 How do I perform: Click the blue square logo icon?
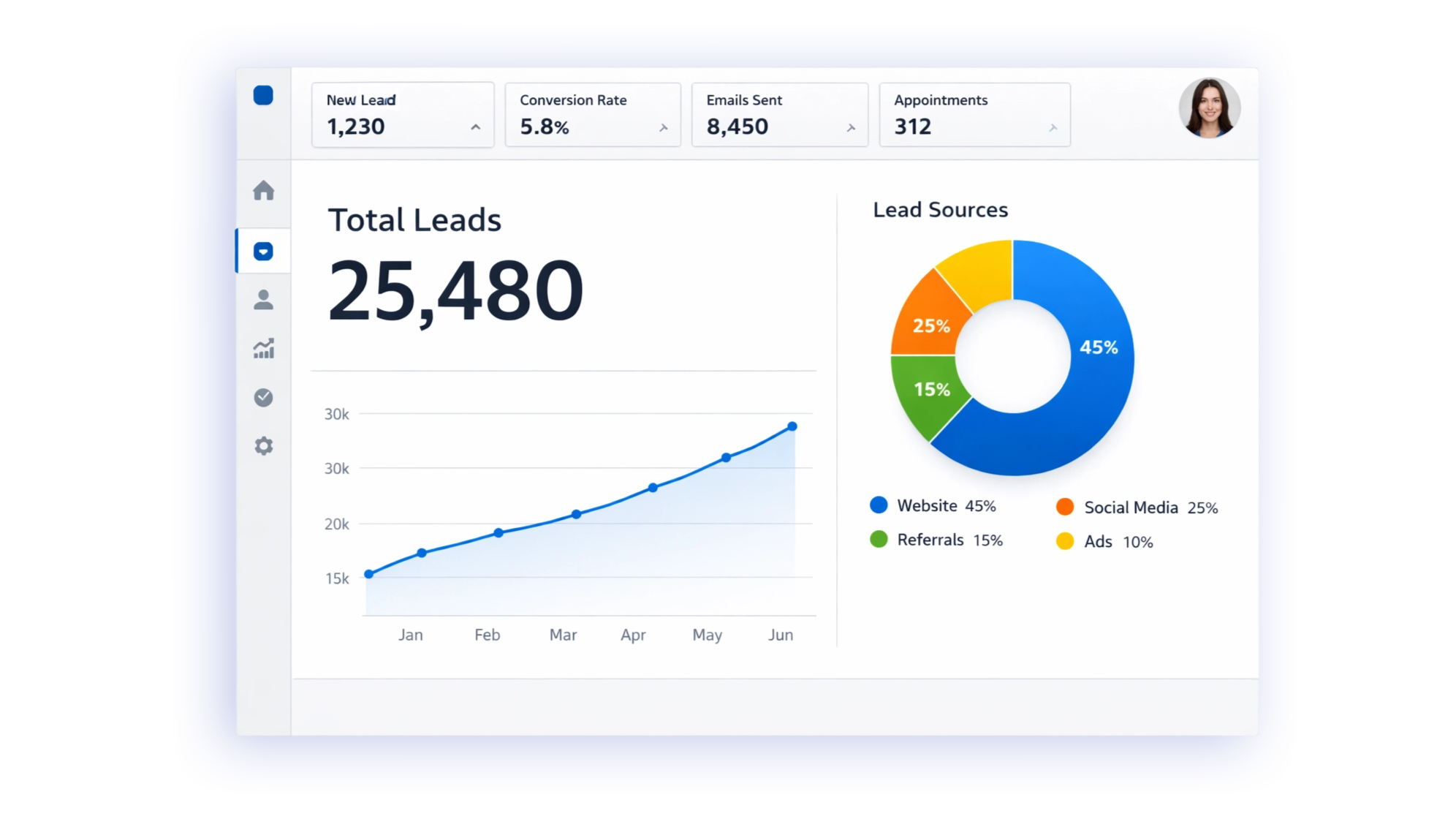pyautogui.click(x=263, y=96)
